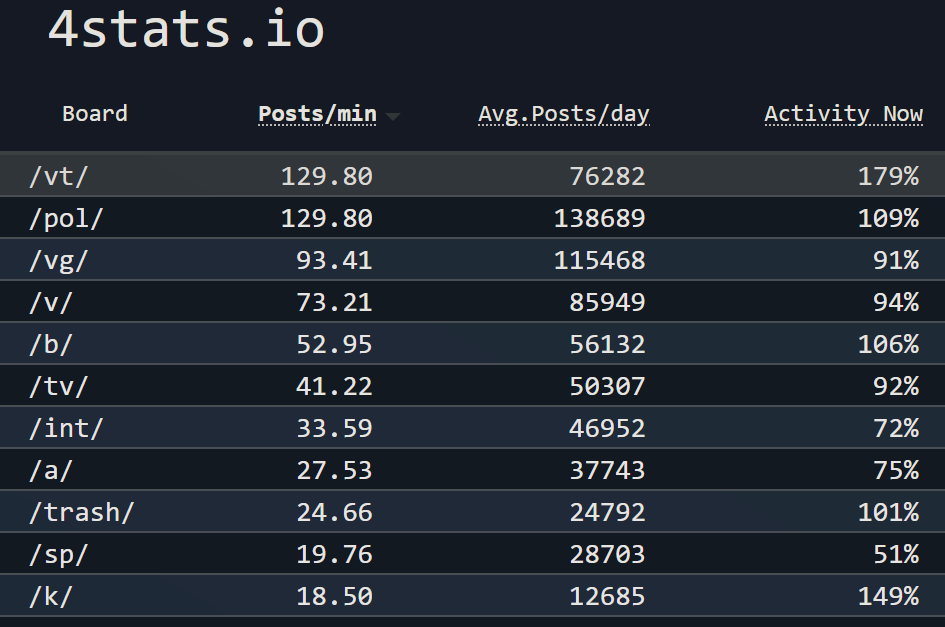
Task: Sort by Avg.Posts/day column header
Action: (x=564, y=114)
